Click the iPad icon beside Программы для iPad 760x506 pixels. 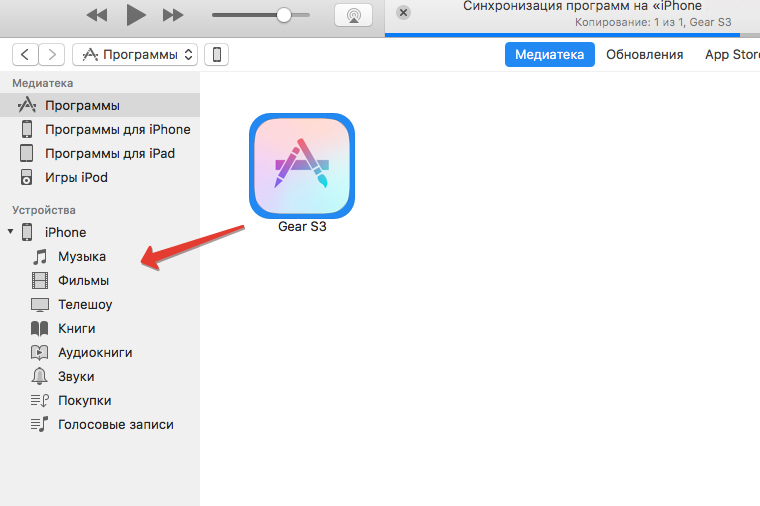click(26, 153)
